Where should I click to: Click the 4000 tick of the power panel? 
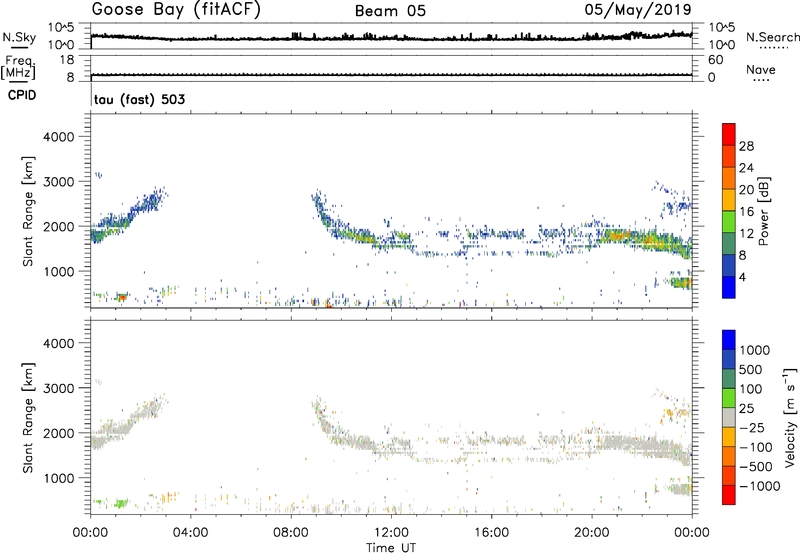tap(58, 137)
